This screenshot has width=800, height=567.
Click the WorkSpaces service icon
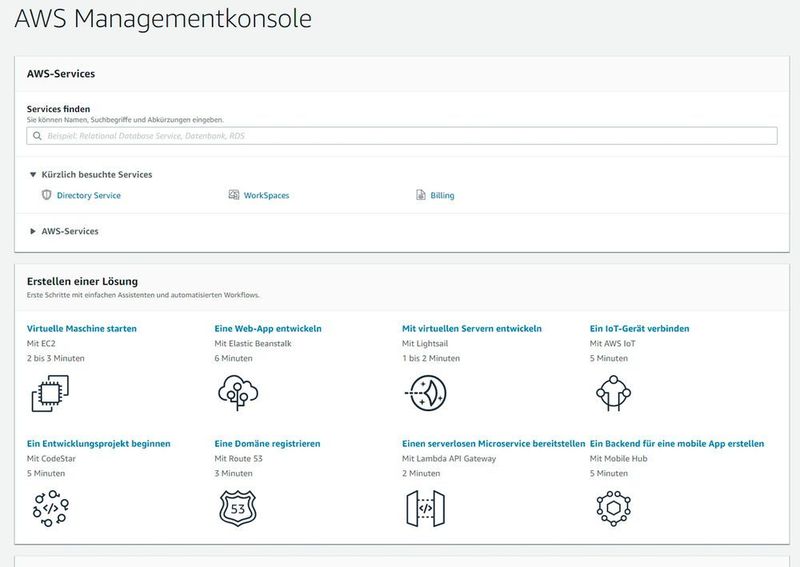click(234, 195)
